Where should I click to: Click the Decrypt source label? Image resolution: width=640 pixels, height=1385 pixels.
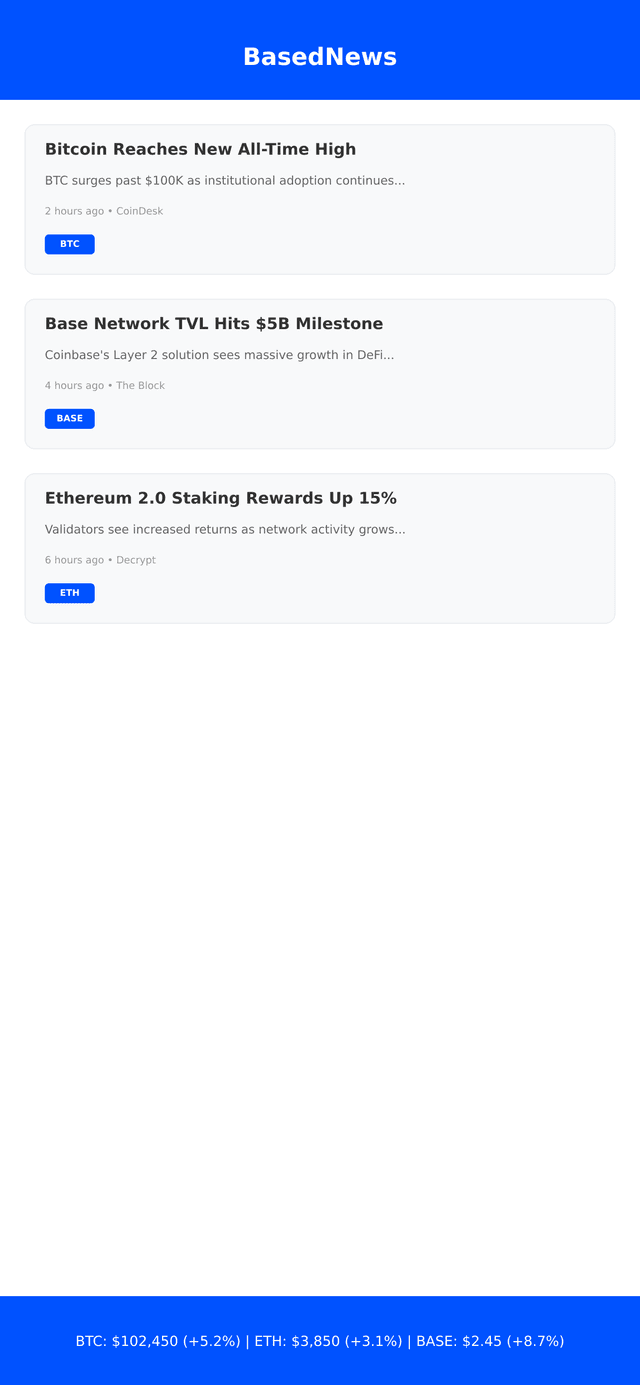(133, 559)
